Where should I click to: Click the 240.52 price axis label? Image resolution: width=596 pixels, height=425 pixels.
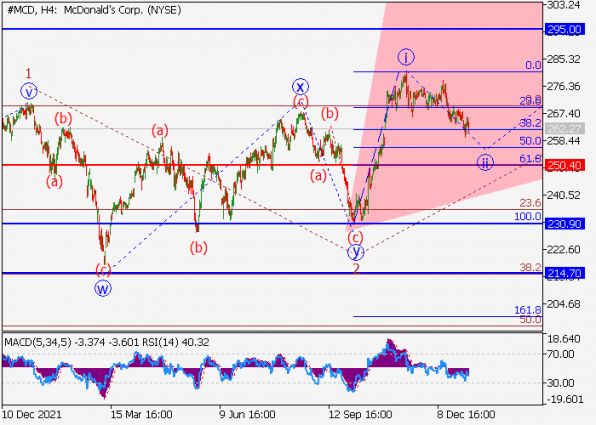(563, 195)
